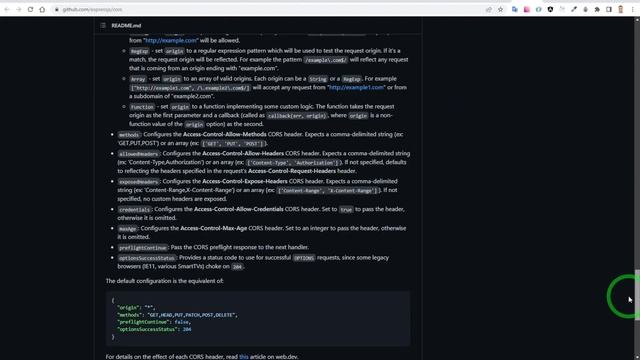
Task: Open the faint grey extension icon
Action: click(x=562, y=9)
